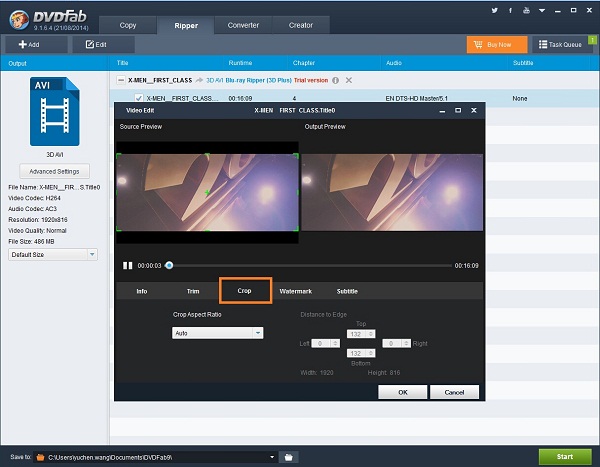Switch to the Ripper tab
The width and height of the screenshot is (600, 467).
coord(186,26)
